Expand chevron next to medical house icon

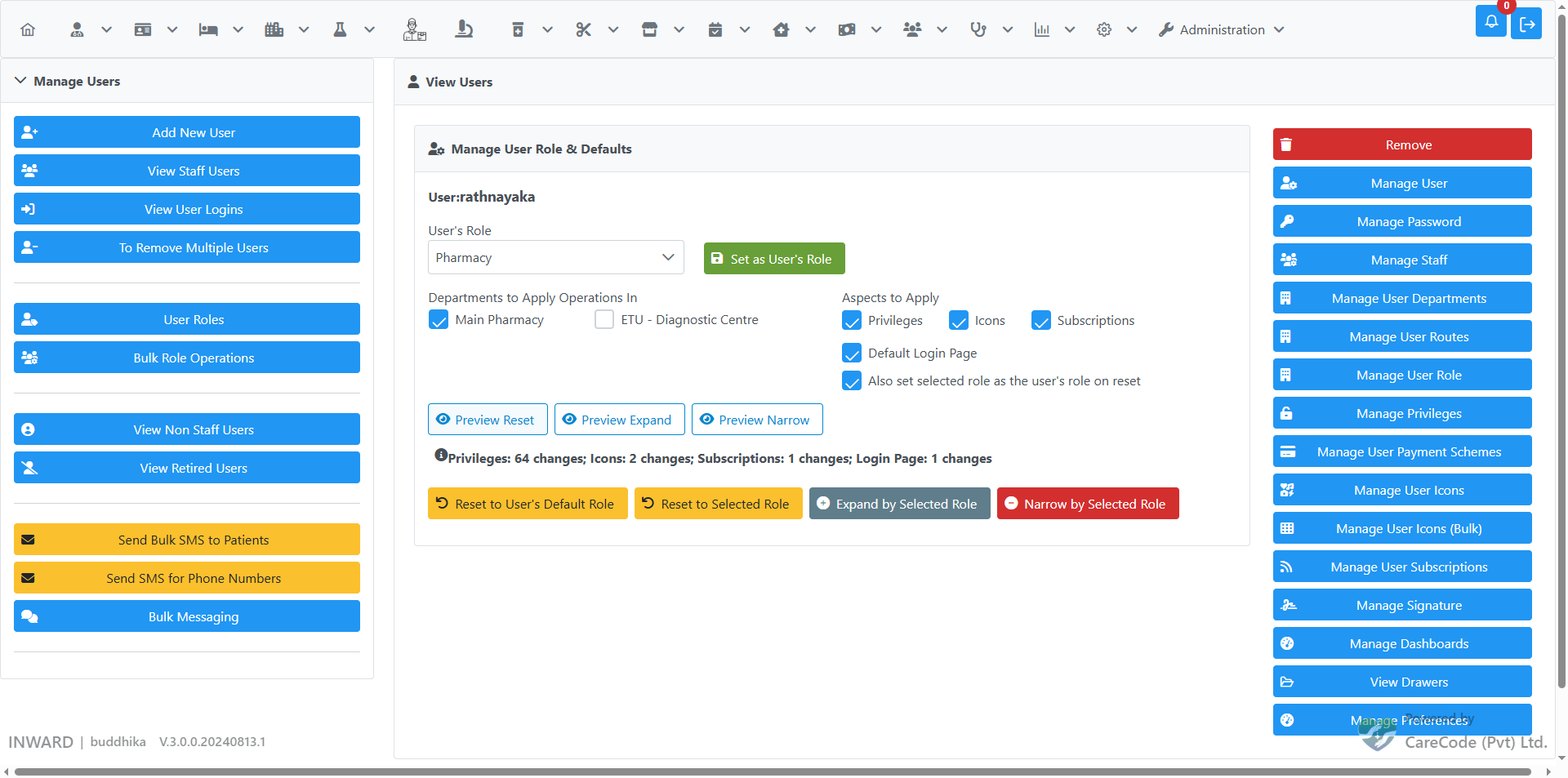click(x=811, y=30)
